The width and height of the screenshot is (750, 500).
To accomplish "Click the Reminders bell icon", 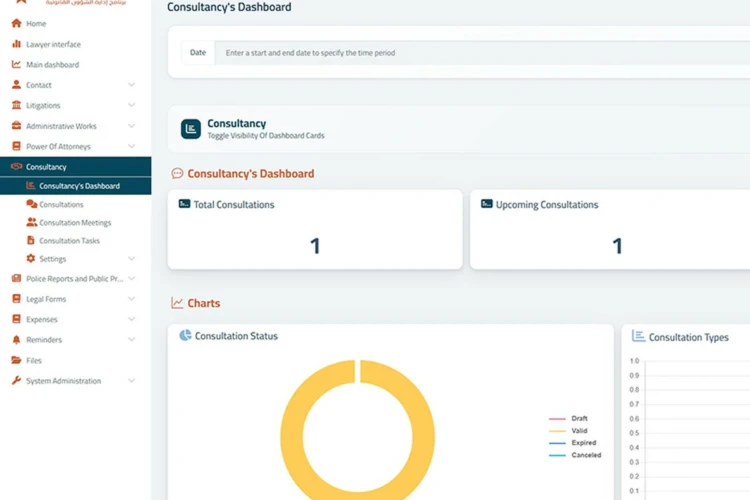I will click(x=16, y=339).
